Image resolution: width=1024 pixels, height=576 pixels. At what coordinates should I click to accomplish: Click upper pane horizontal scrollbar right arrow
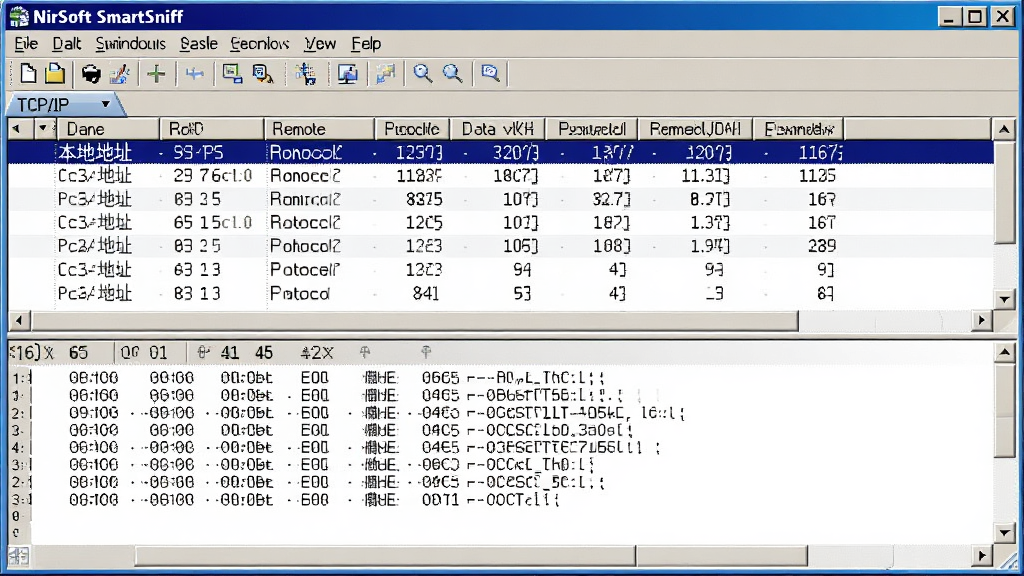tap(982, 320)
